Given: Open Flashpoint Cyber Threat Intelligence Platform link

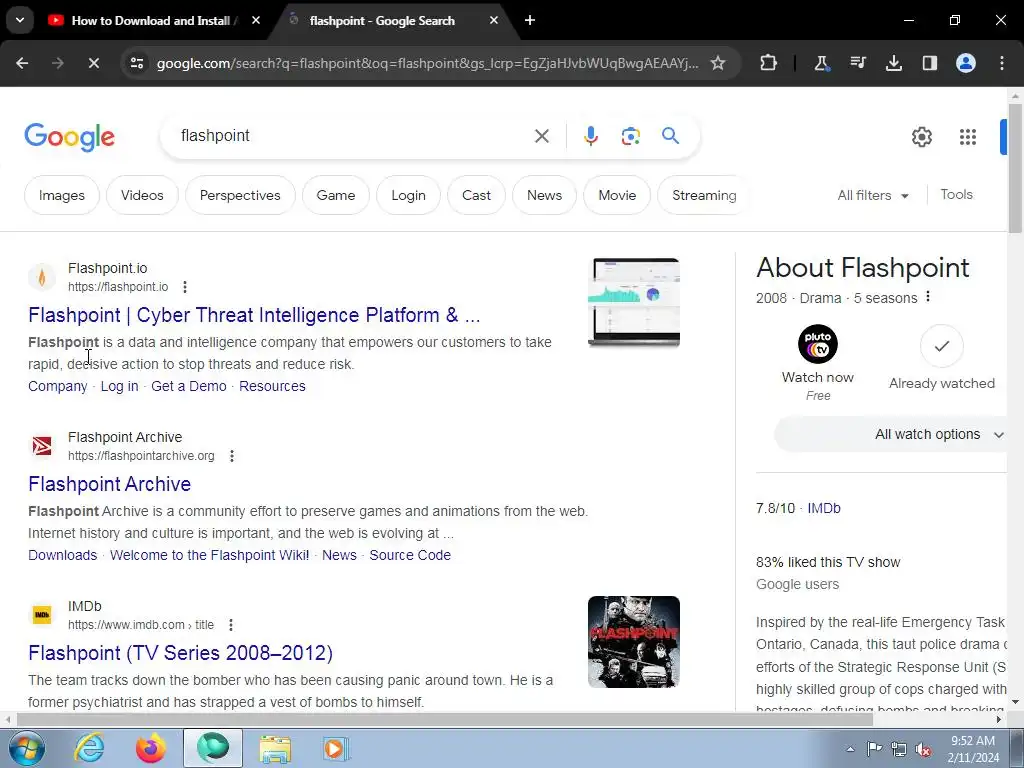Looking at the screenshot, I should click(254, 315).
